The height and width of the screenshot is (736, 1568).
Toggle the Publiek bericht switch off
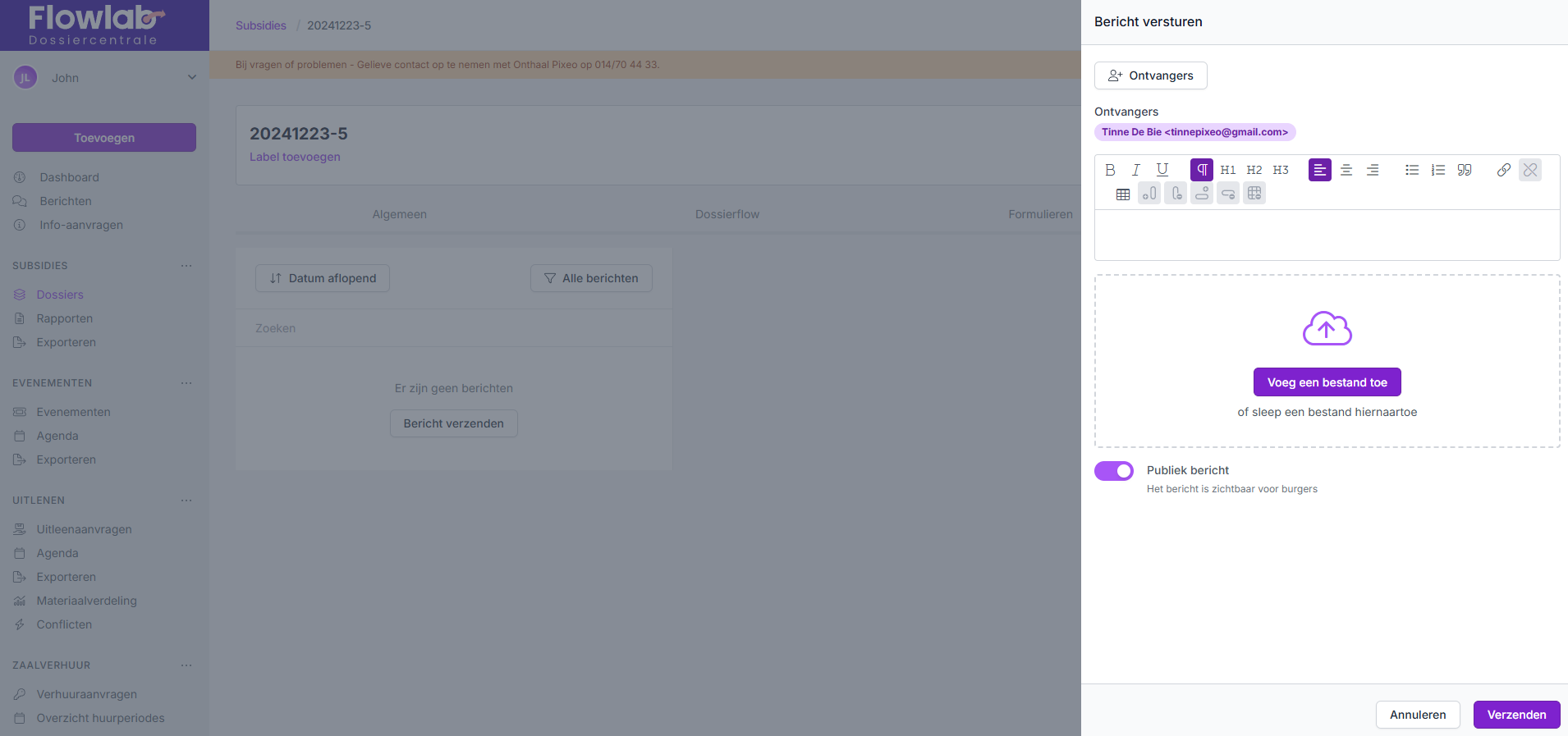[1114, 471]
